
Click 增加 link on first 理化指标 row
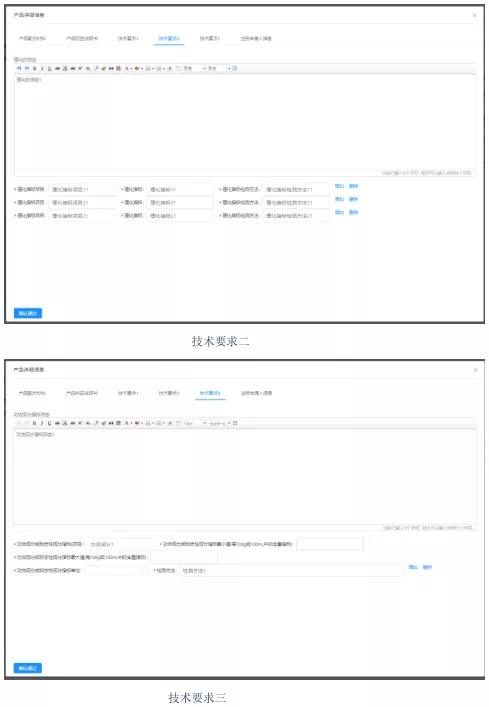click(339, 186)
